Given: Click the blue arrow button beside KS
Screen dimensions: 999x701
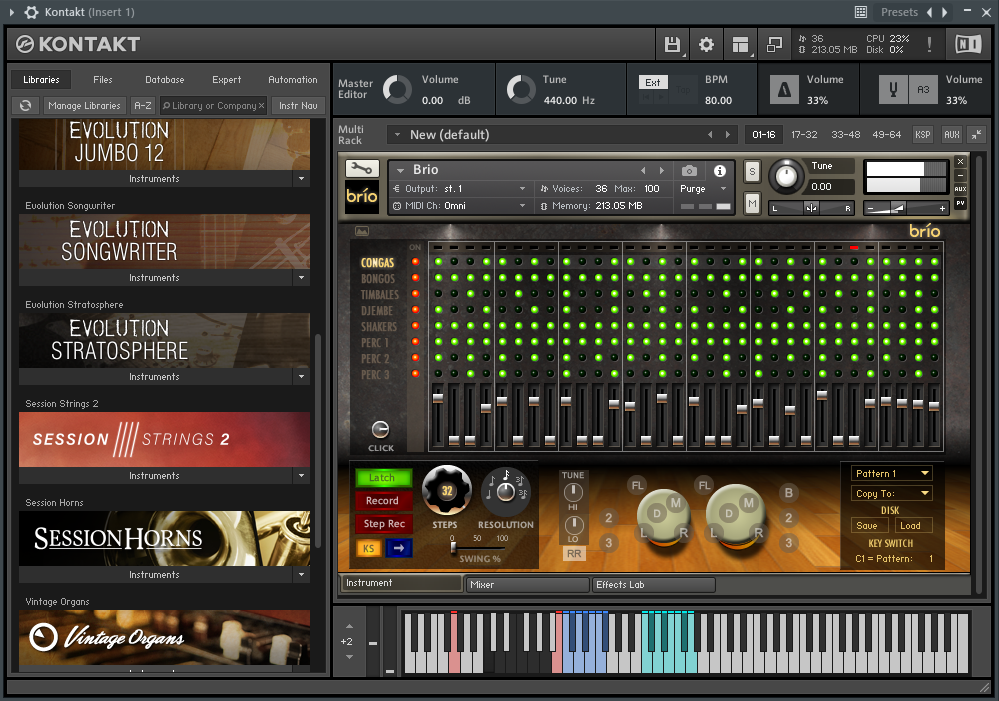Looking at the screenshot, I should 399,547.
